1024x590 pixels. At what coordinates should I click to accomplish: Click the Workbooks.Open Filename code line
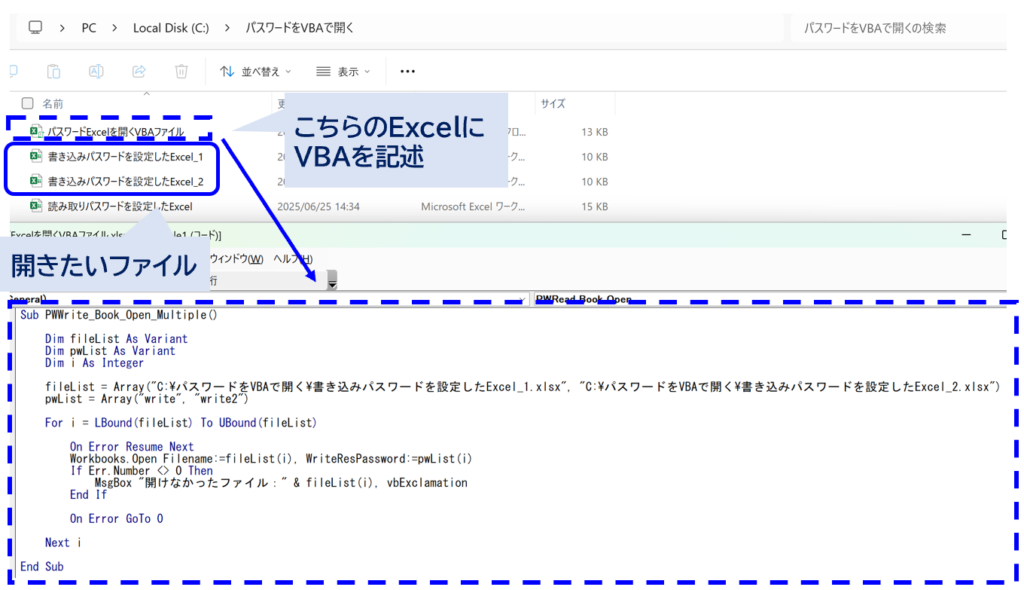270,459
